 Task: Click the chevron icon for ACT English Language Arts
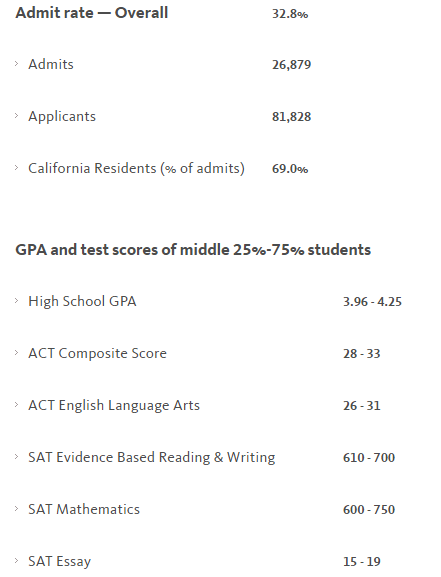pos(17,405)
